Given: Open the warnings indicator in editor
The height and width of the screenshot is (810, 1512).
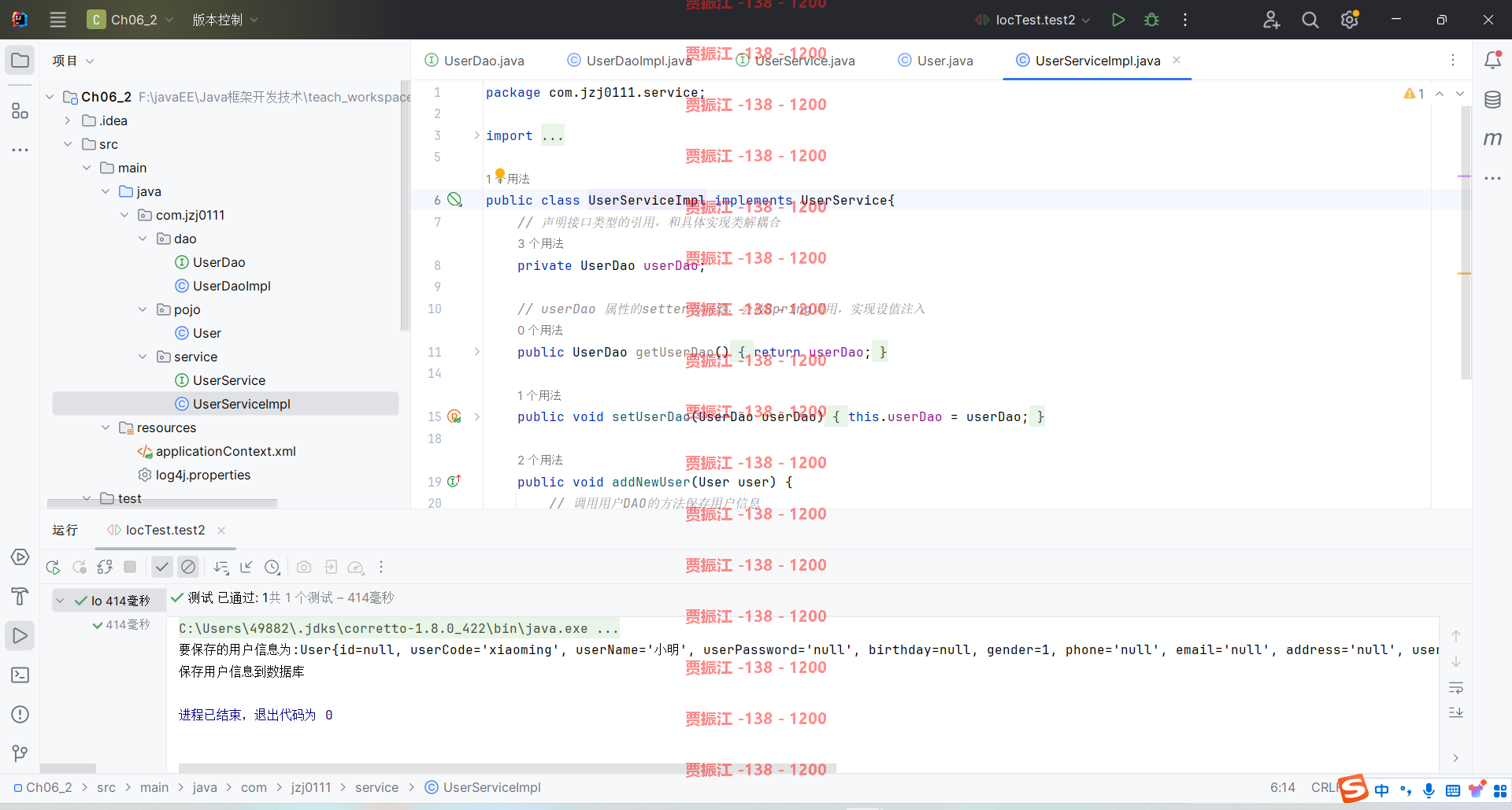Looking at the screenshot, I should [x=1414, y=94].
